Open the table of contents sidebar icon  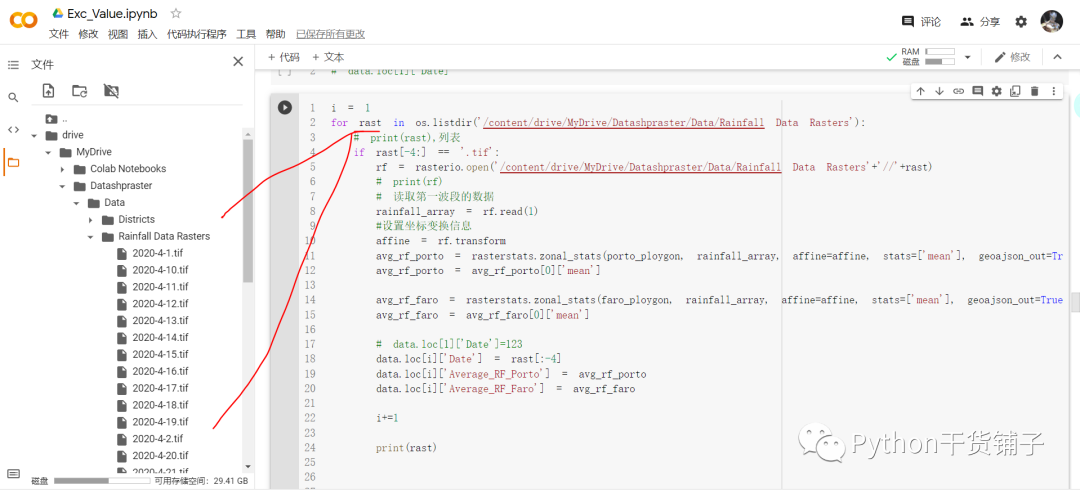click(13, 65)
